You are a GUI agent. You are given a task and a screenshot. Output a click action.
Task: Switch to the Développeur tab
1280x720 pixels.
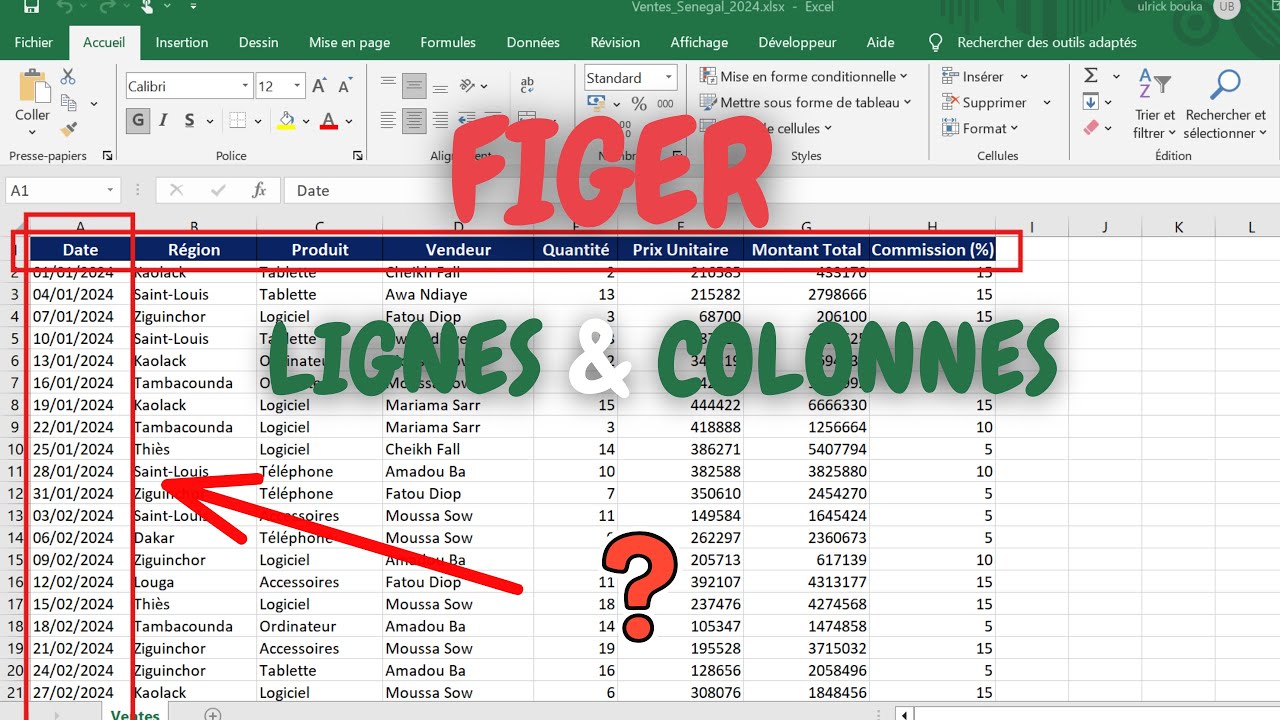click(x=797, y=42)
